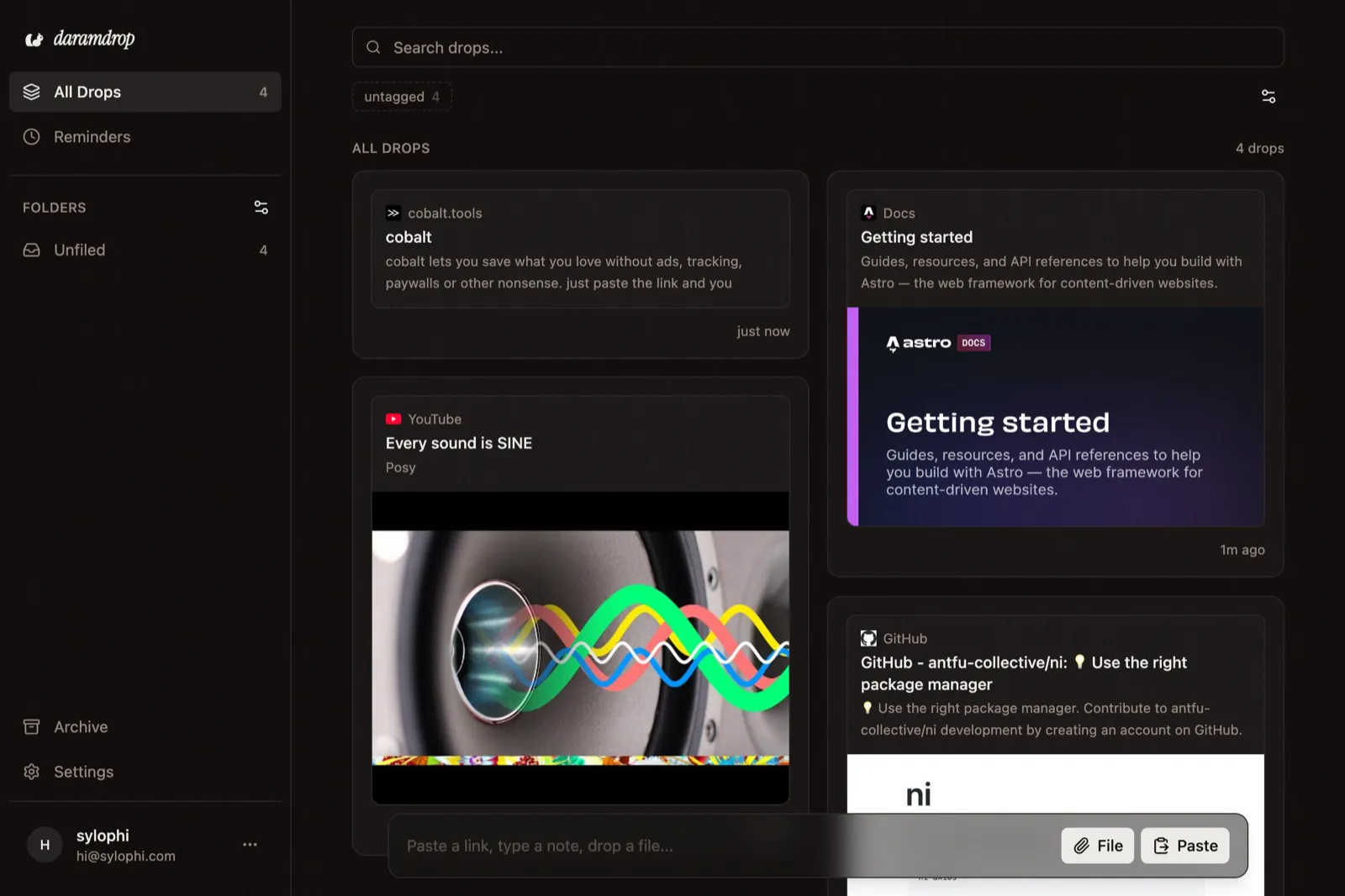Open All Drops in sidebar
The width and height of the screenshot is (1345, 896).
[x=145, y=92]
